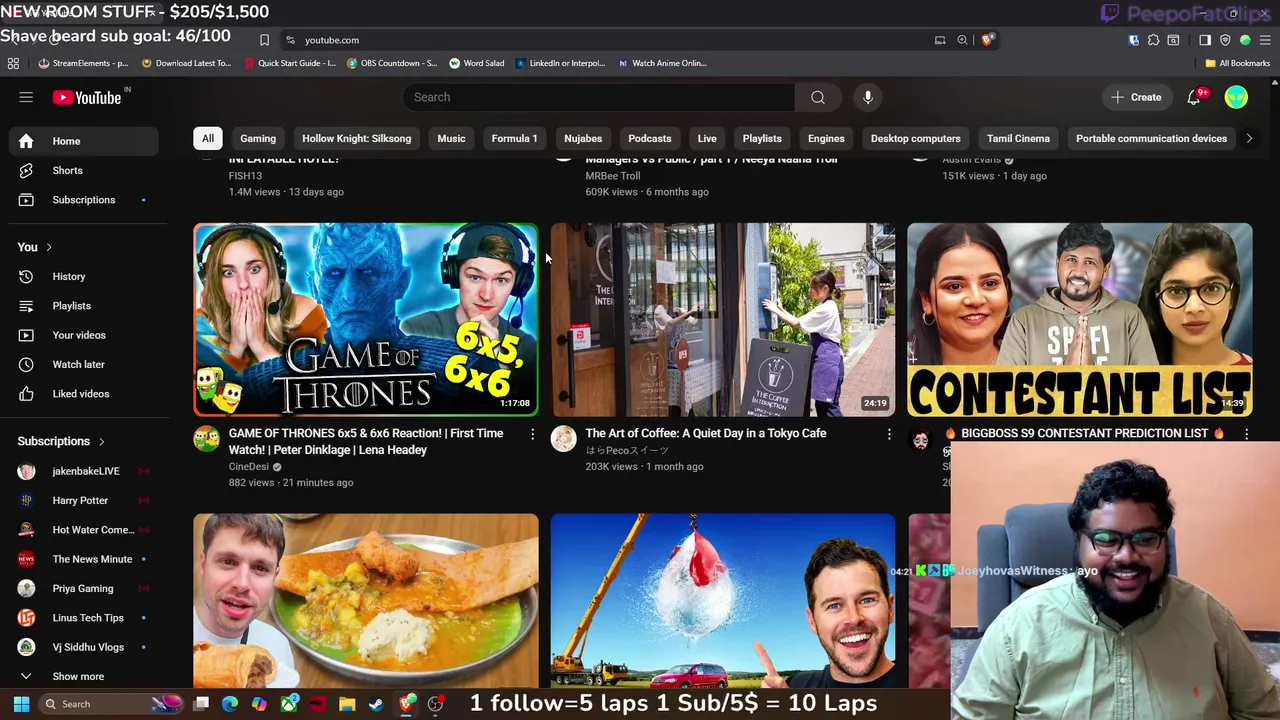Viewport: 1280px width, 720px height.
Task: Open the notifications bell
Action: click(1194, 97)
